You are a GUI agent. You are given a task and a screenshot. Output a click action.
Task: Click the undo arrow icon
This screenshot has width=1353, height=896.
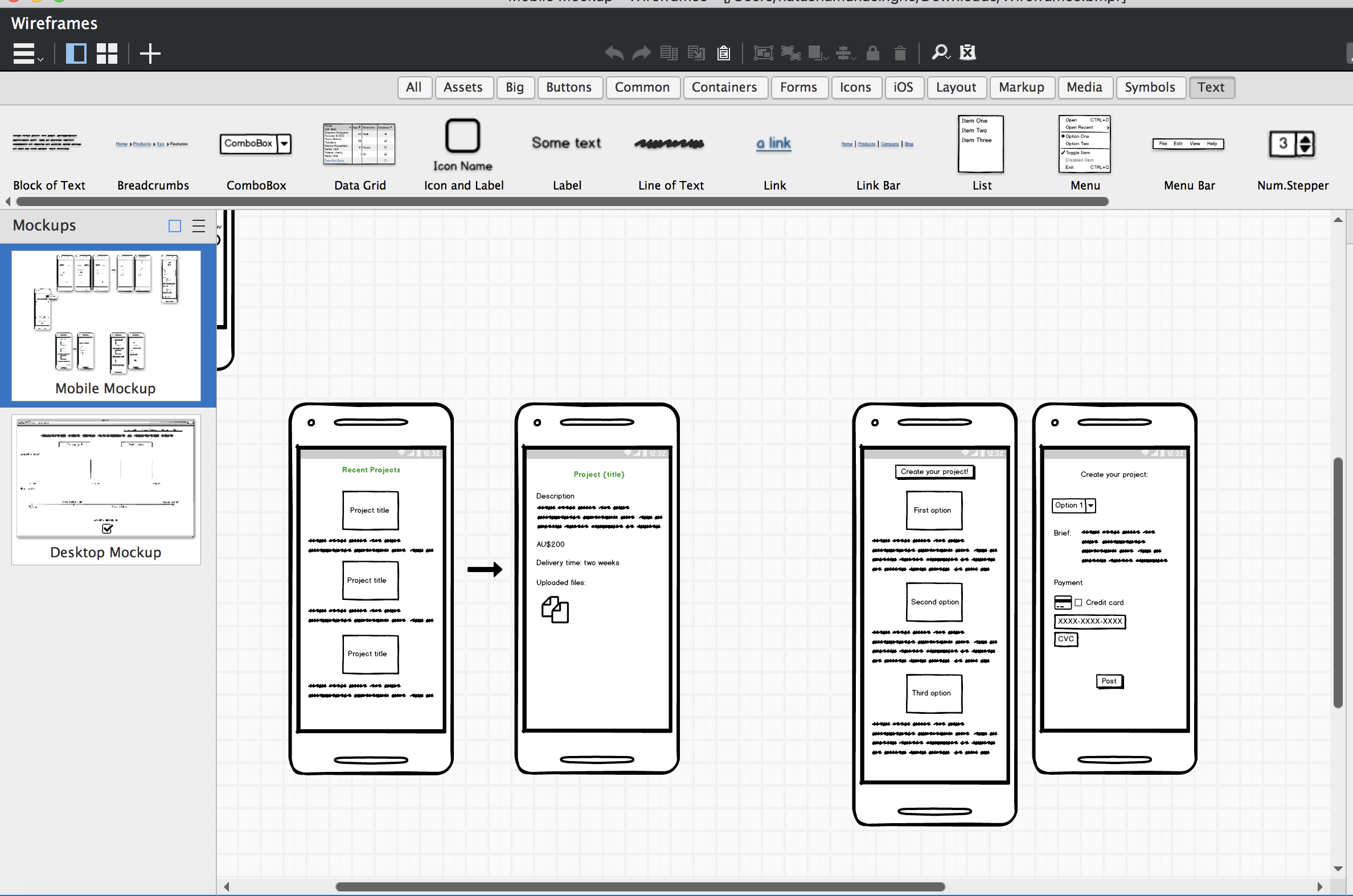[614, 53]
